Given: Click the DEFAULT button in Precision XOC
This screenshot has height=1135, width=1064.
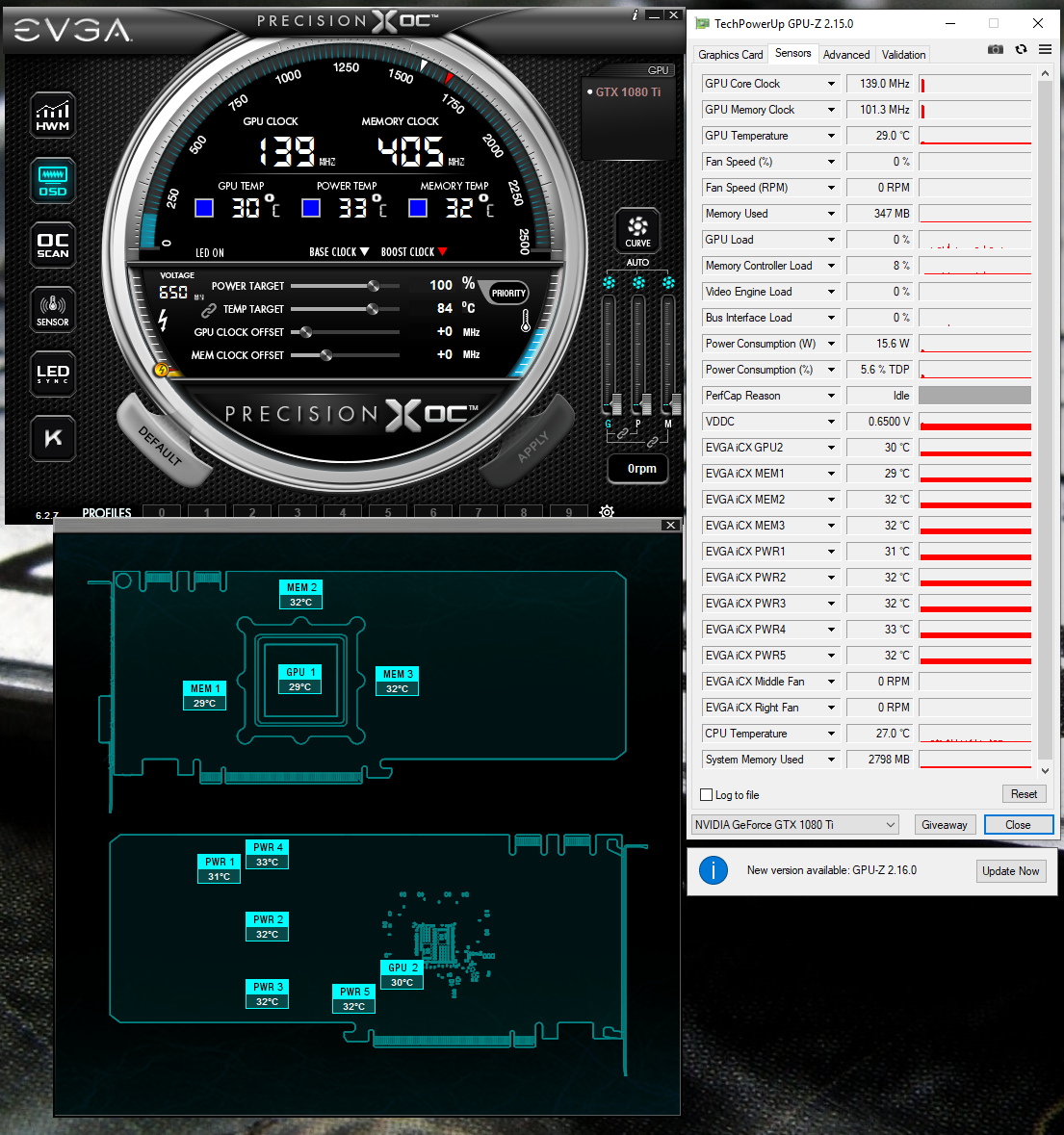Looking at the screenshot, I should coord(162,443).
